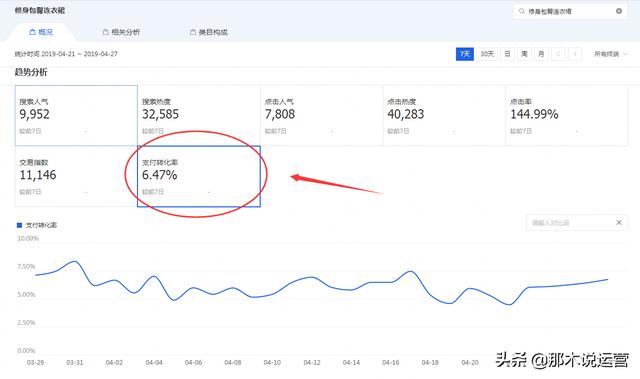The height and width of the screenshot is (379, 640).
Task: Click the 10.00% y-axis label
Action: [28, 238]
